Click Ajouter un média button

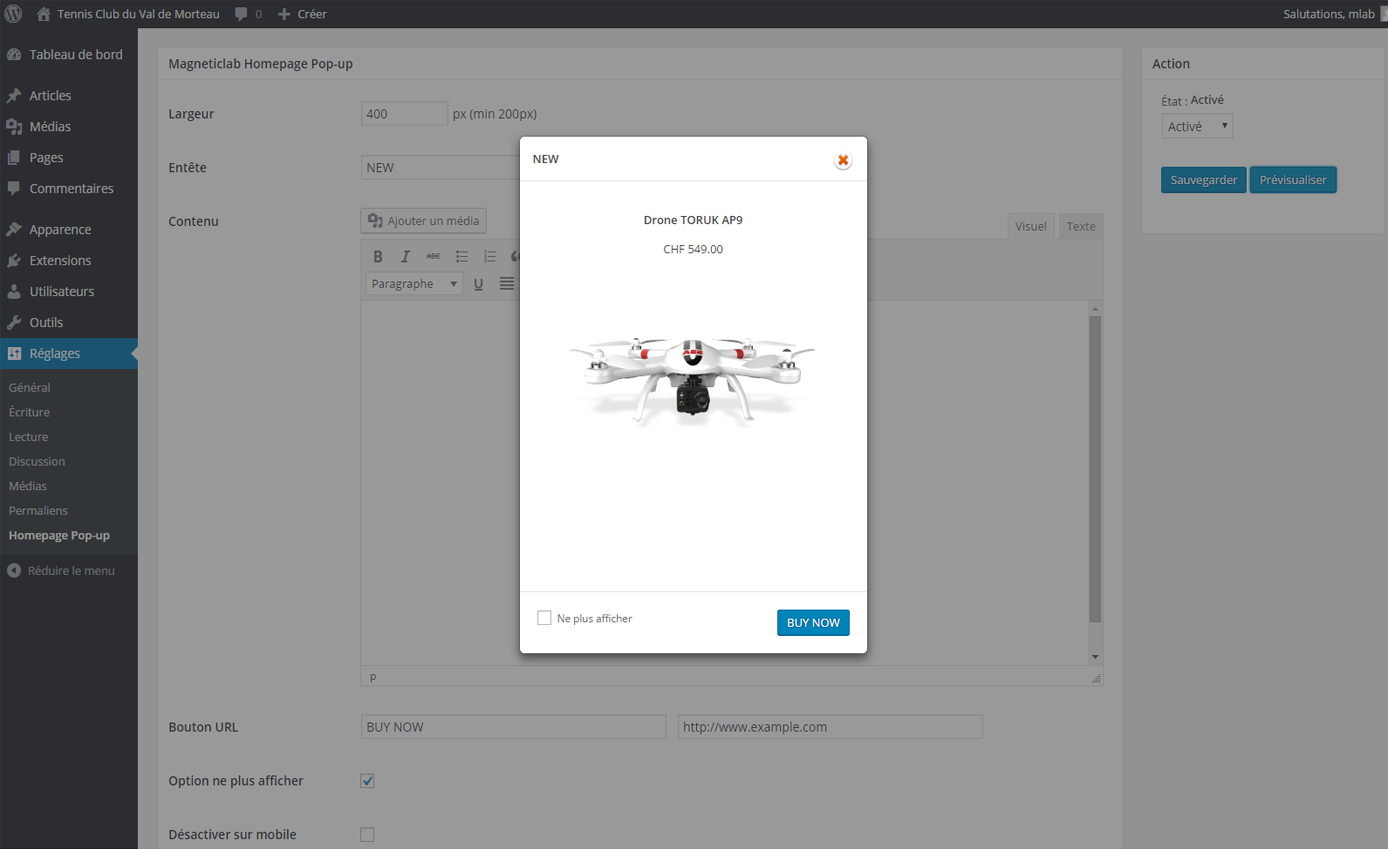point(424,220)
